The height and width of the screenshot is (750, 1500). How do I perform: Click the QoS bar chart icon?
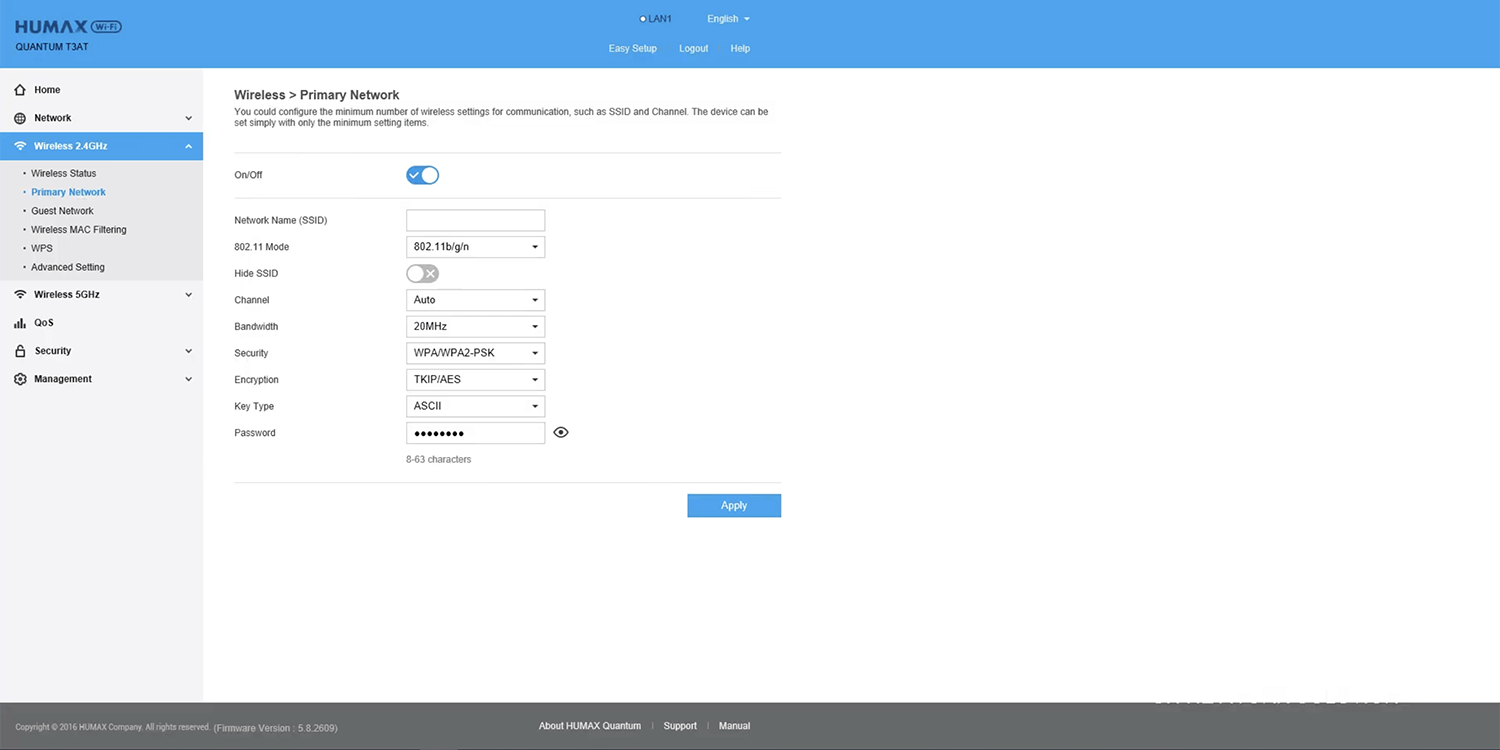coord(20,323)
